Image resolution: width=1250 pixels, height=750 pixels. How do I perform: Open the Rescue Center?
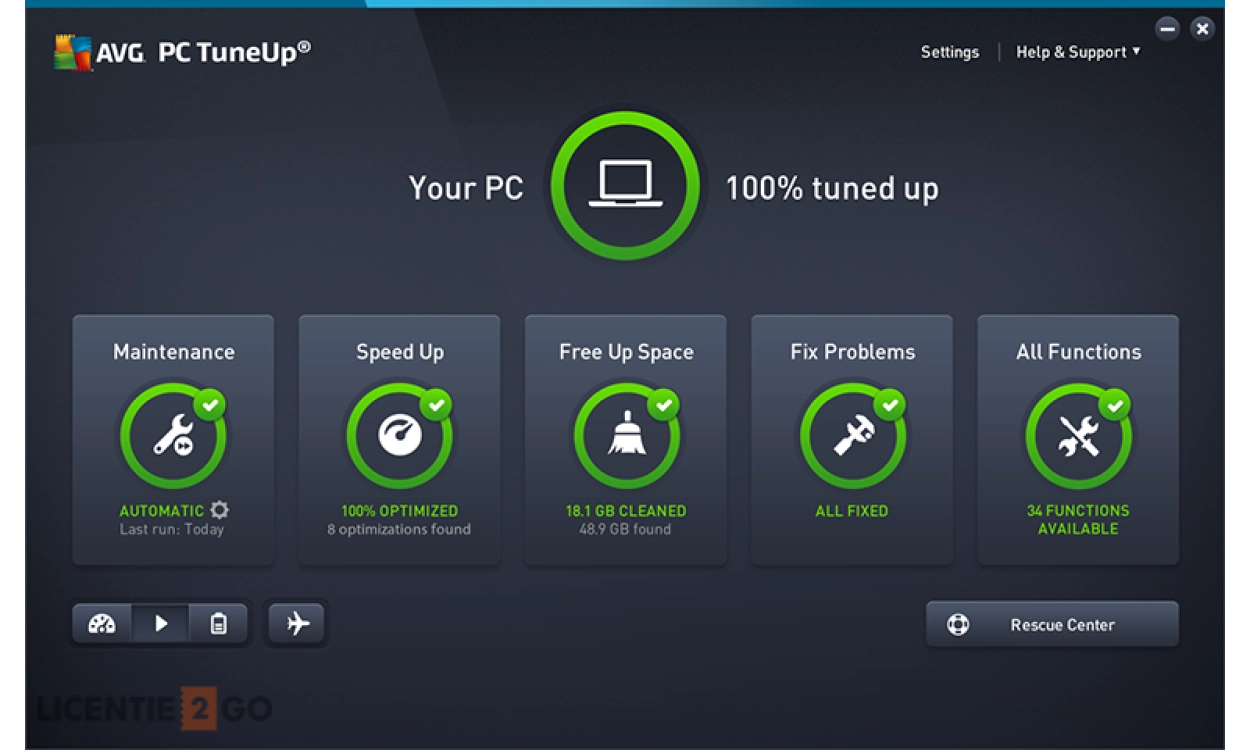1051,625
